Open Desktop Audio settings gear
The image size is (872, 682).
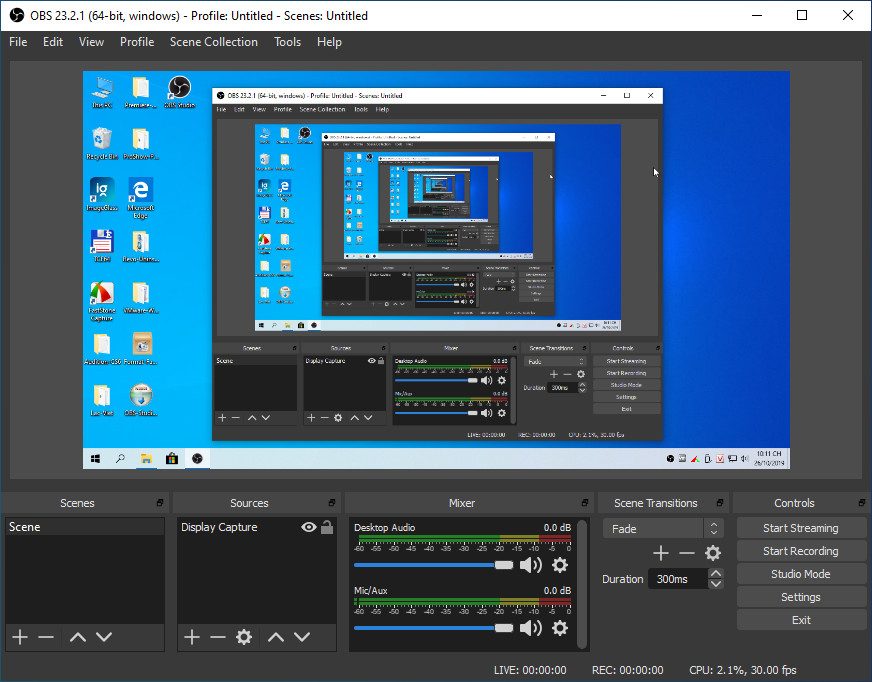560,565
